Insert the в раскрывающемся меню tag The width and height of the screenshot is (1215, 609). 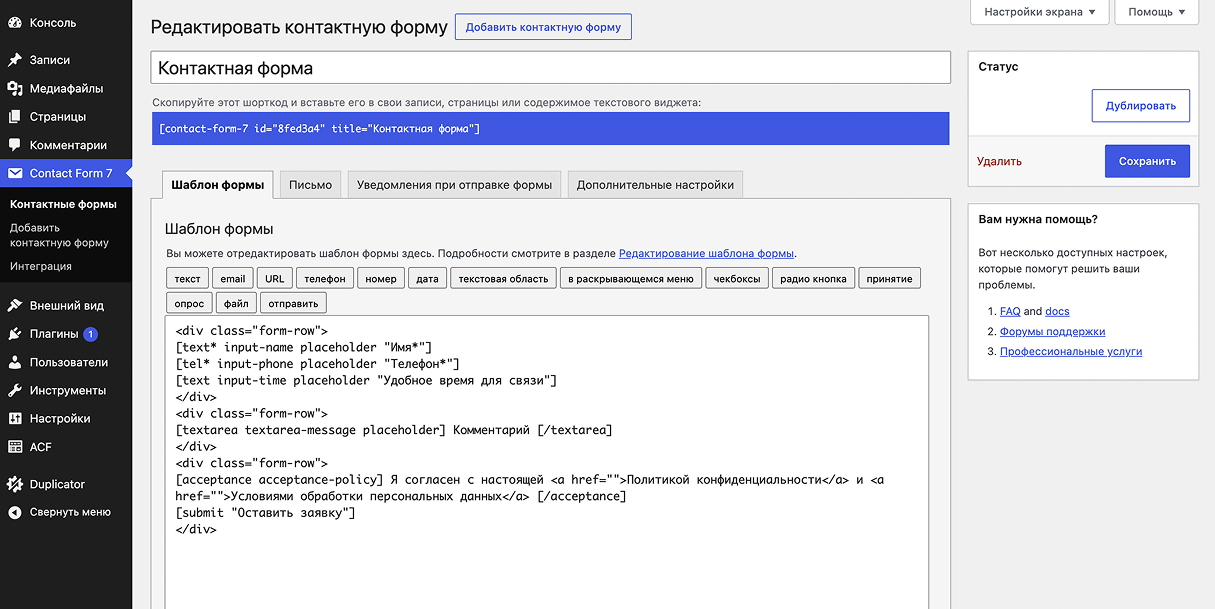click(631, 278)
